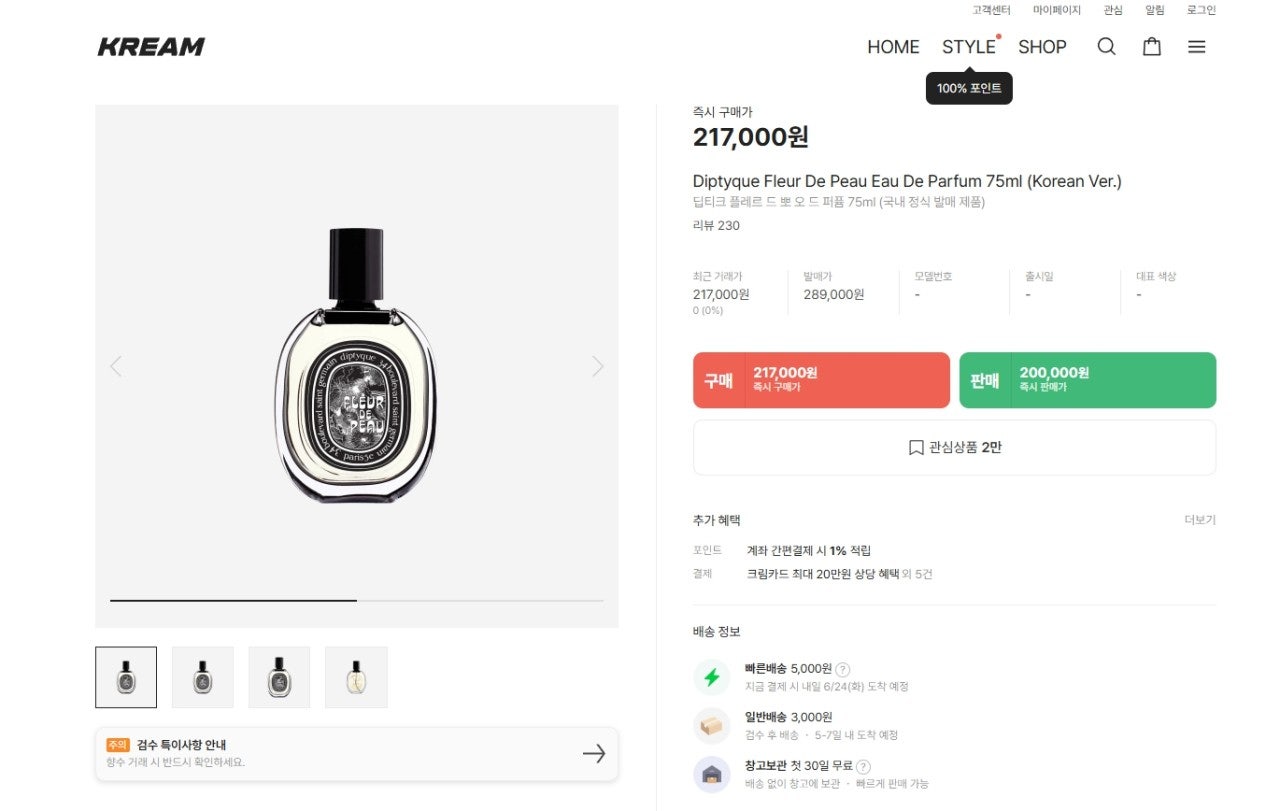Open the SHOP menu
The image size is (1280, 811).
pyautogui.click(x=1042, y=46)
